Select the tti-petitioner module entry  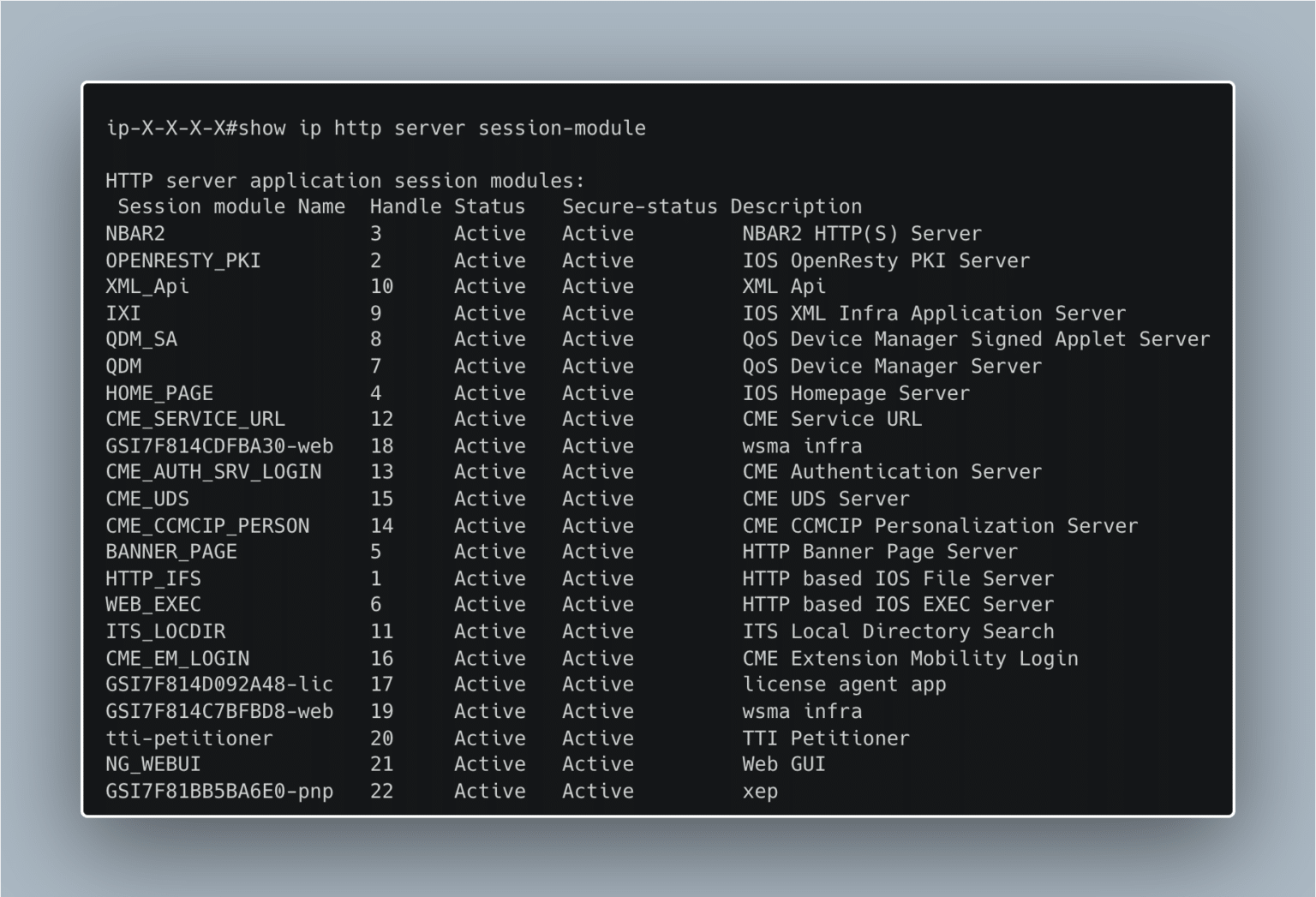click(189, 738)
